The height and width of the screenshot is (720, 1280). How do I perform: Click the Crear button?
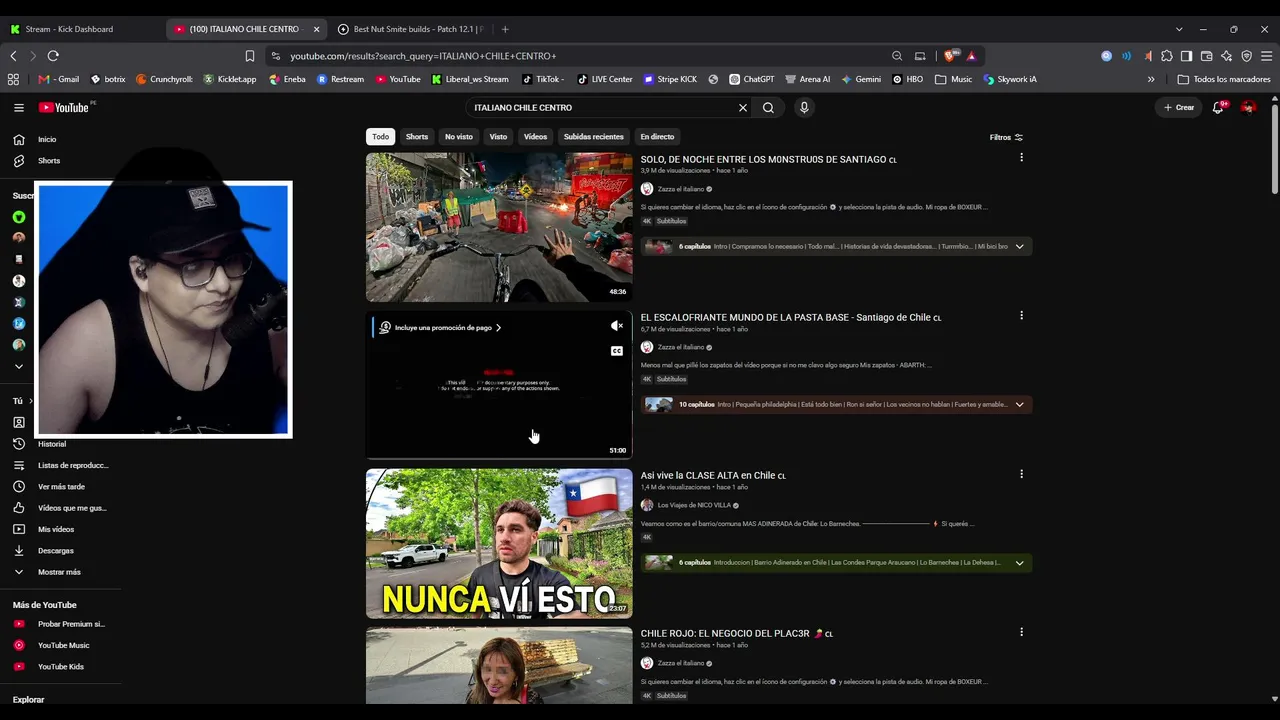(x=1179, y=107)
